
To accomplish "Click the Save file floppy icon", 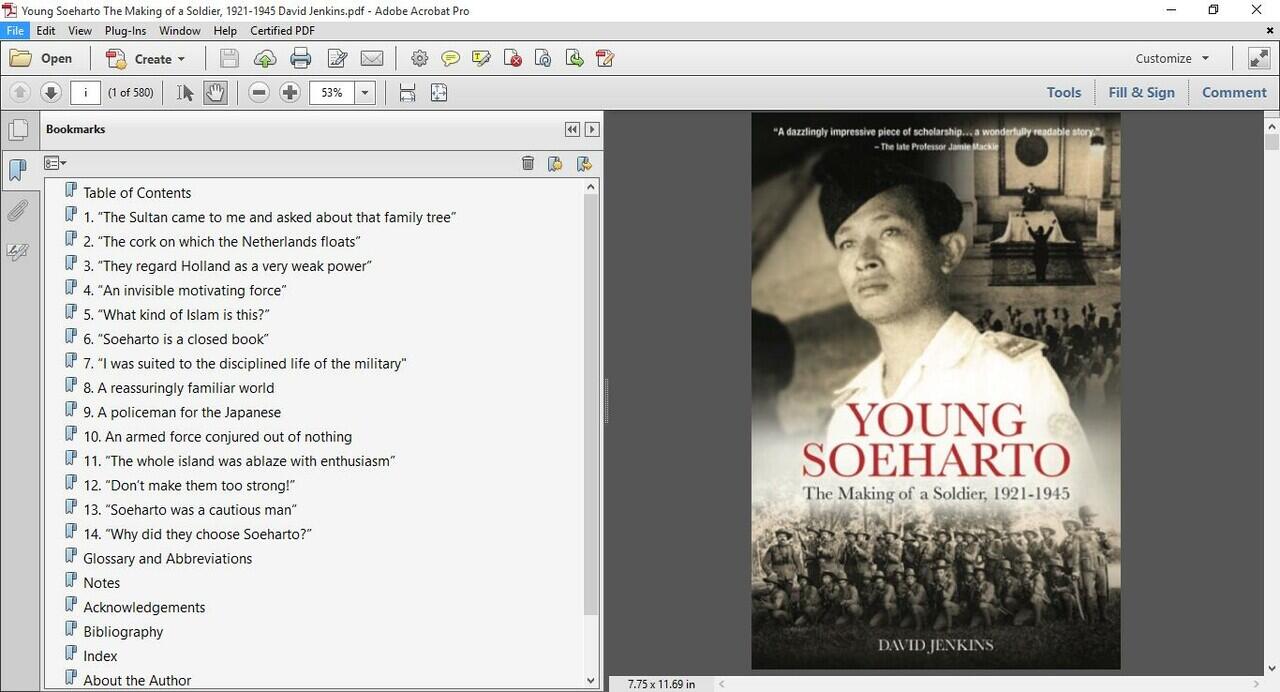I will pos(229,59).
